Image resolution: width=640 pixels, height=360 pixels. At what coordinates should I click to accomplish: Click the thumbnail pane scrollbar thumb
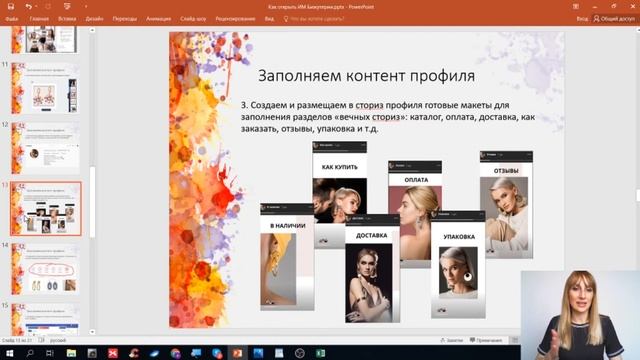click(x=92, y=202)
